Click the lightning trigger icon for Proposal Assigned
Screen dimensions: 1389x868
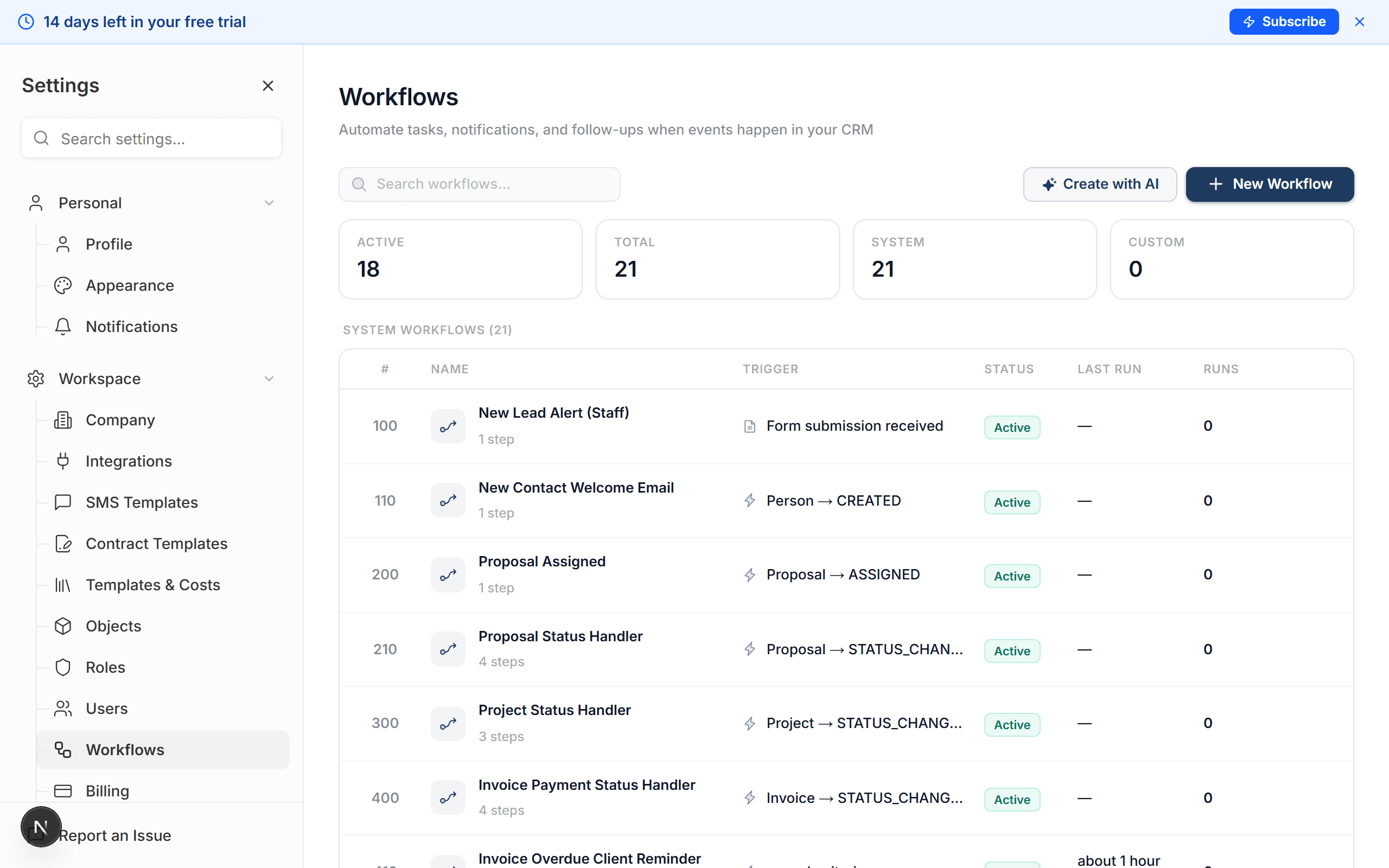(749, 574)
